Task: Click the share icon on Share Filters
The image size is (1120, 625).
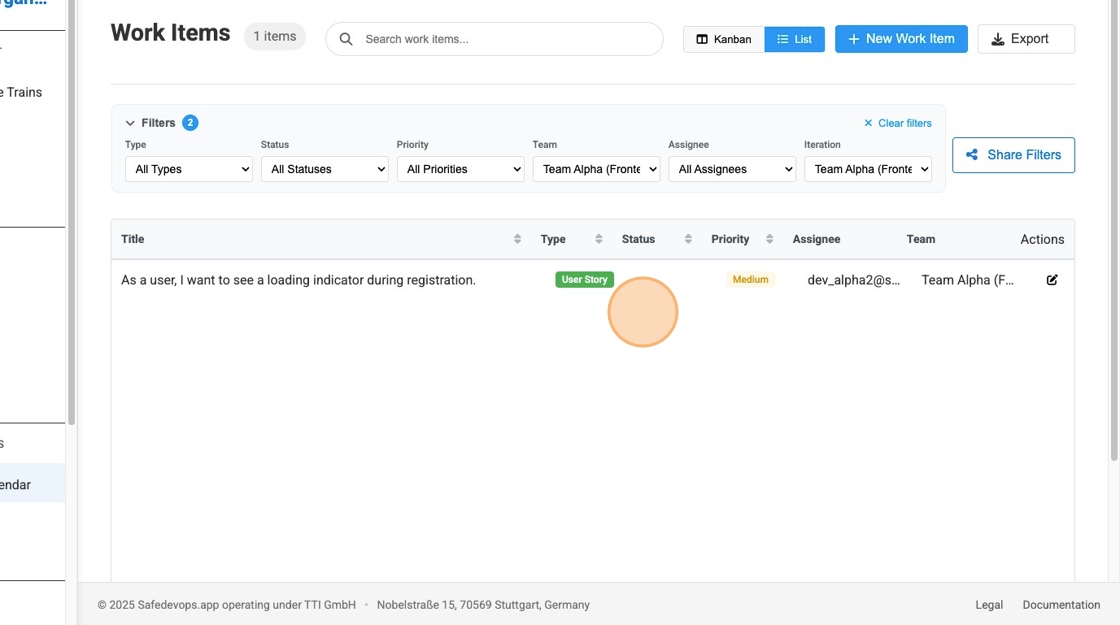Action: click(x=970, y=154)
